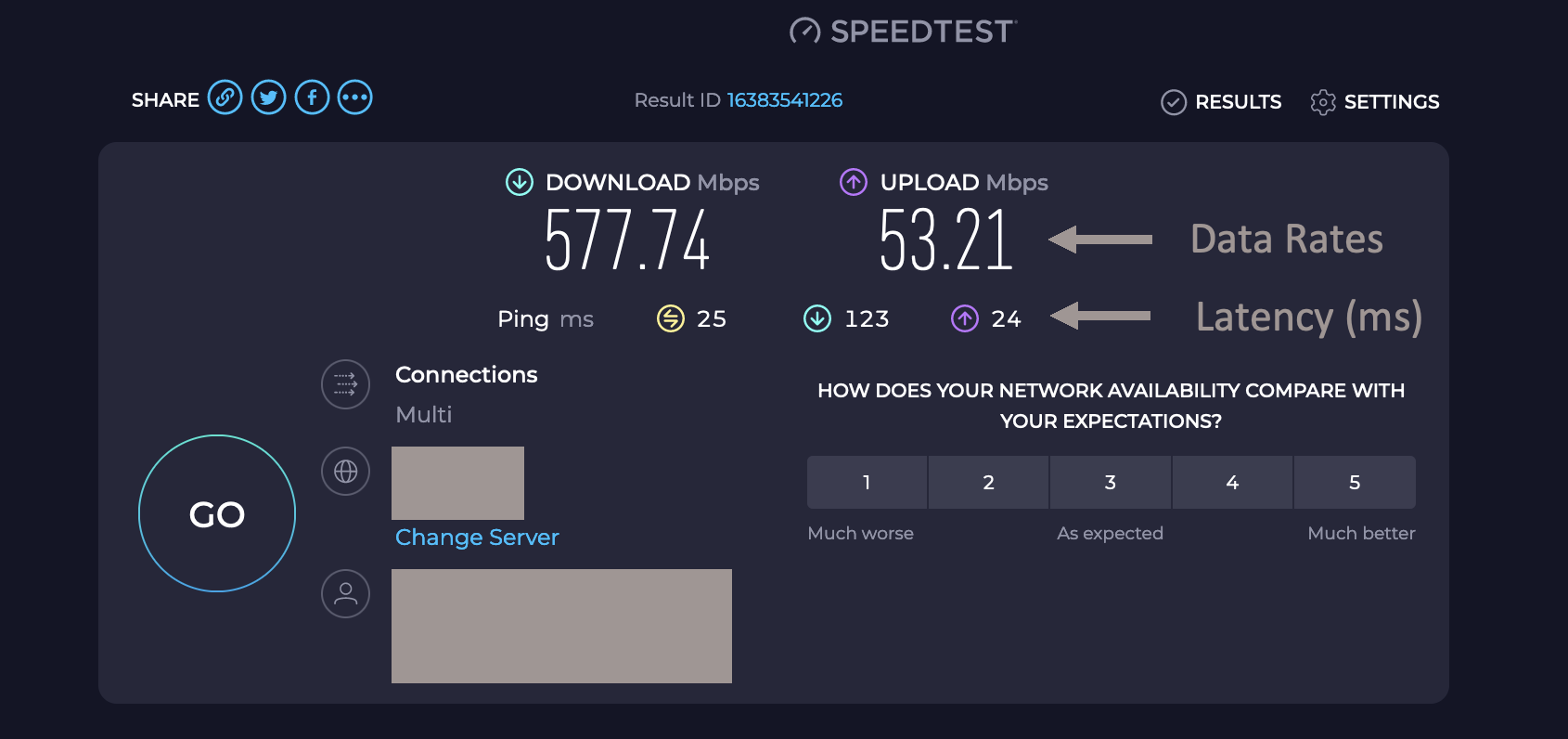Click the user account icon
The height and width of the screenshot is (739, 1568).
[345, 594]
